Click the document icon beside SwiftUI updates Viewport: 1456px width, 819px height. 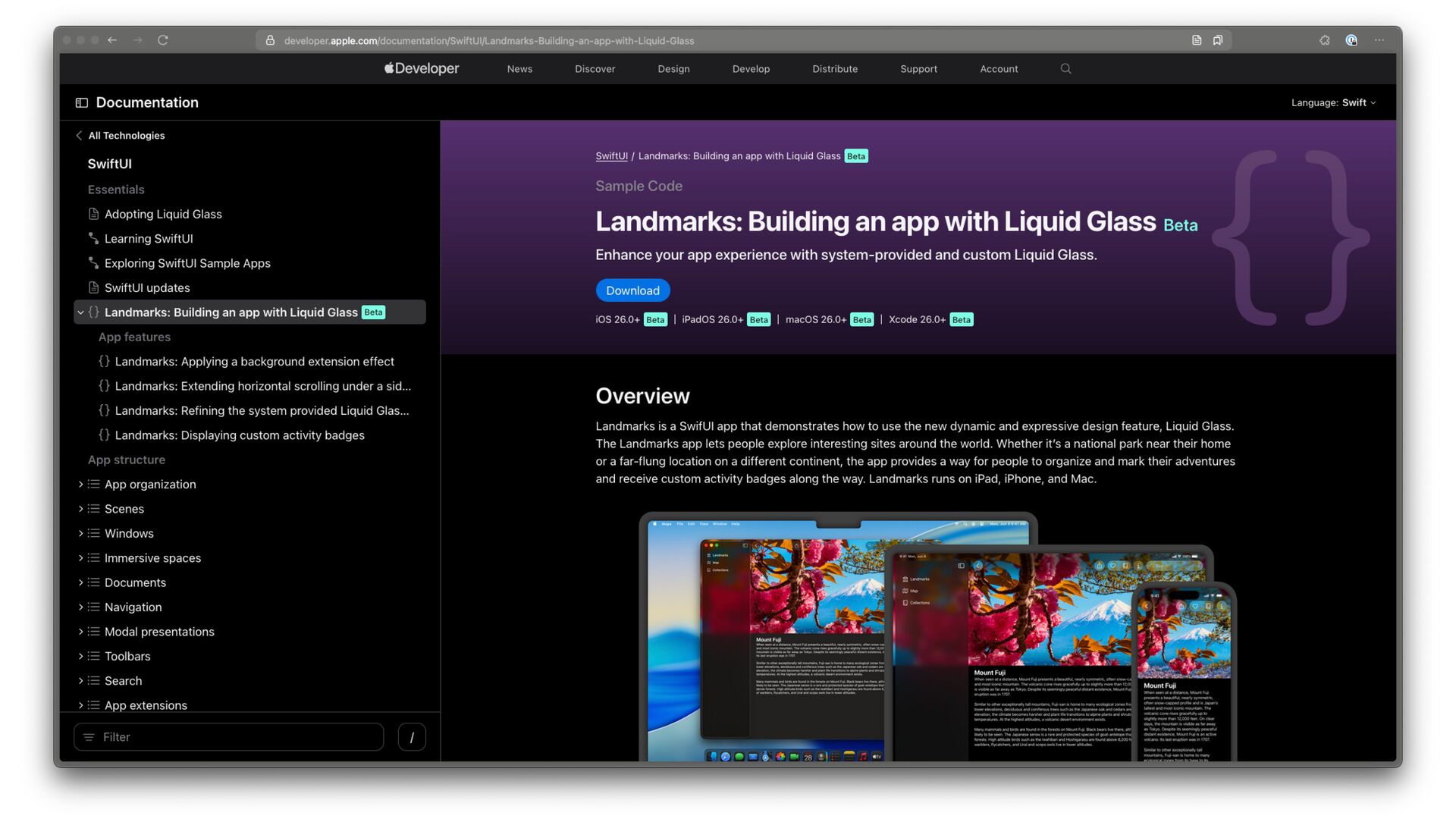click(x=93, y=287)
